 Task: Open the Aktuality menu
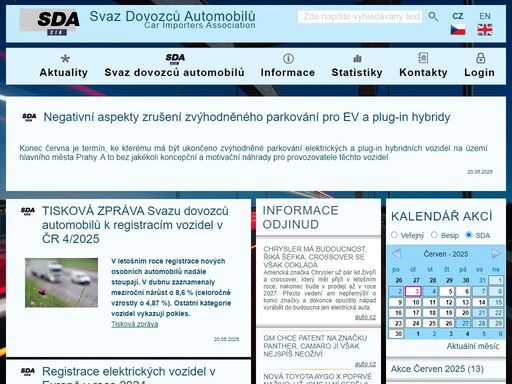(64, 72)
